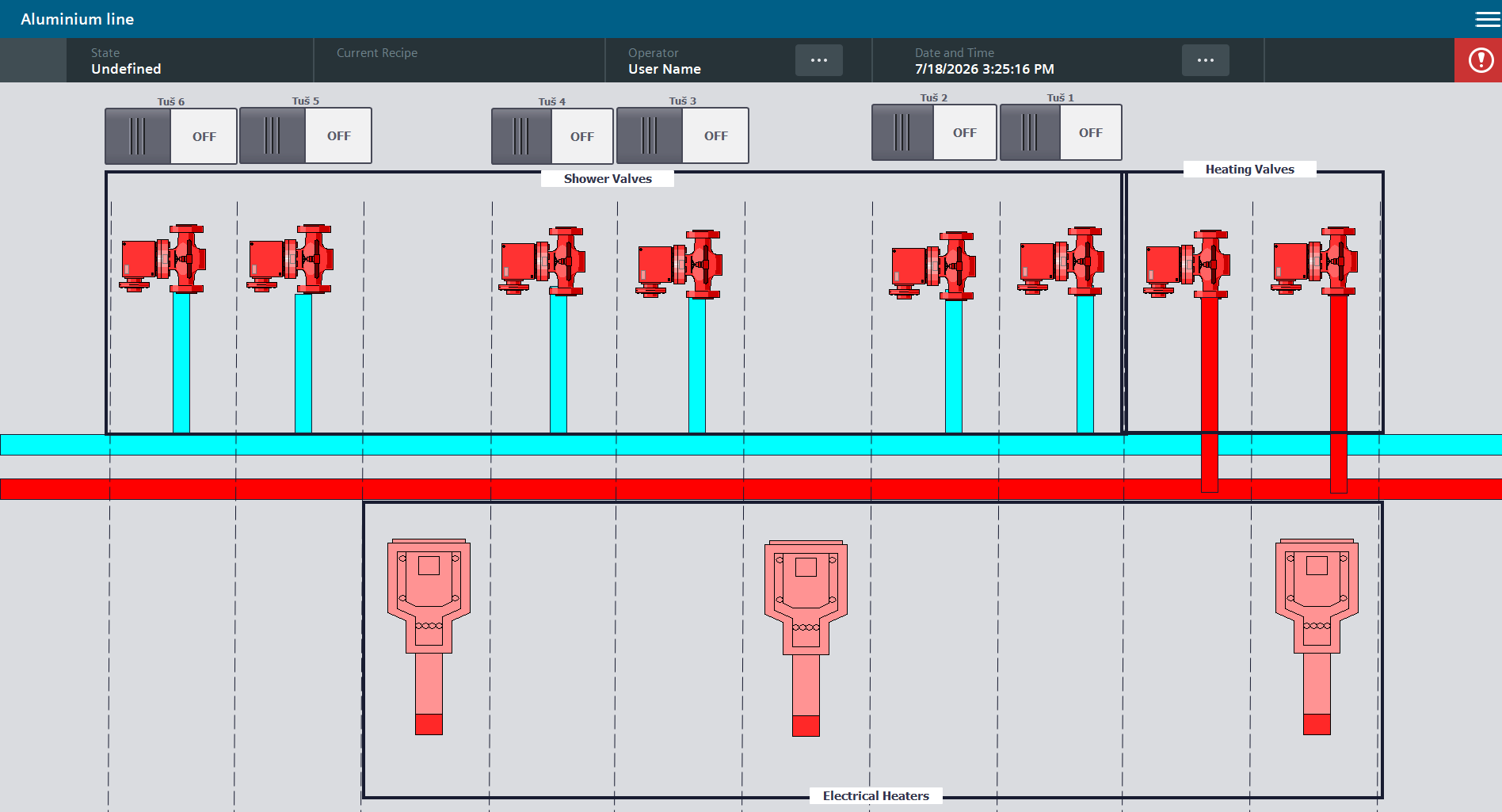Open the Date and Time ellipsis button
Image resolution: width=1502 pixels, height=812 pixels.
coord(1205,60)
